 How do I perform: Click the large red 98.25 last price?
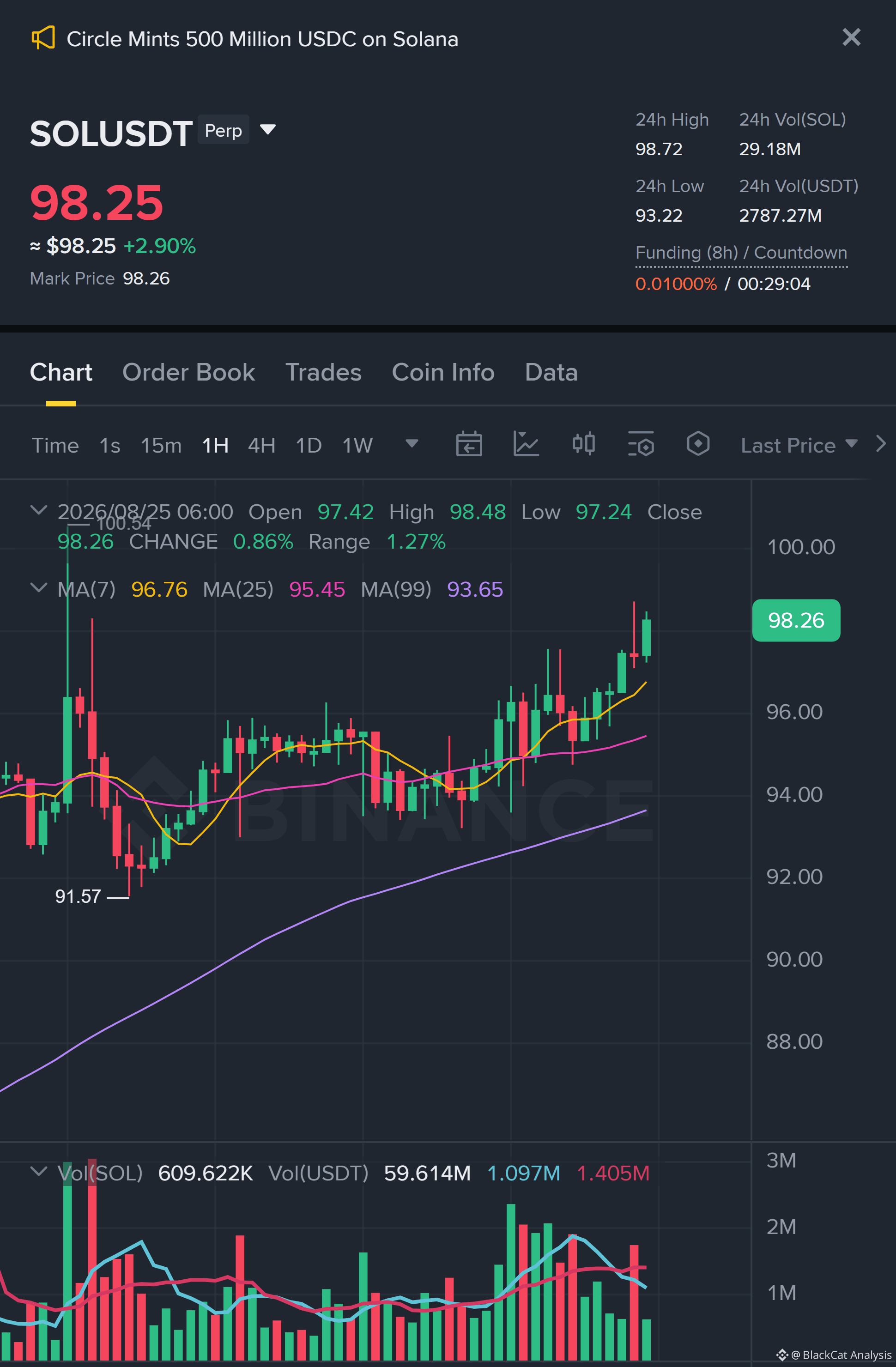[97, 203]
